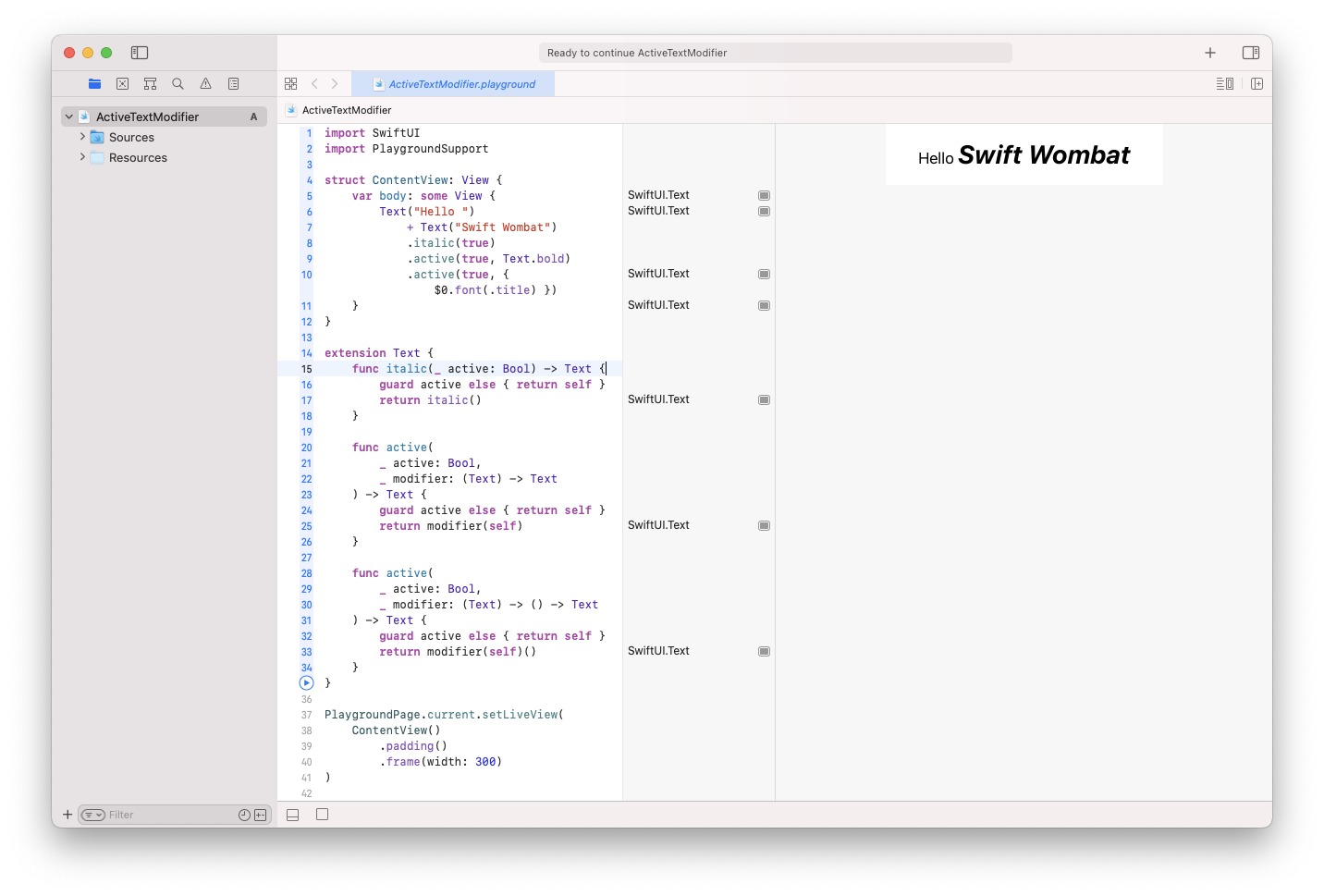
Task: Click the related items grid icon
Action: pos(290,83)
